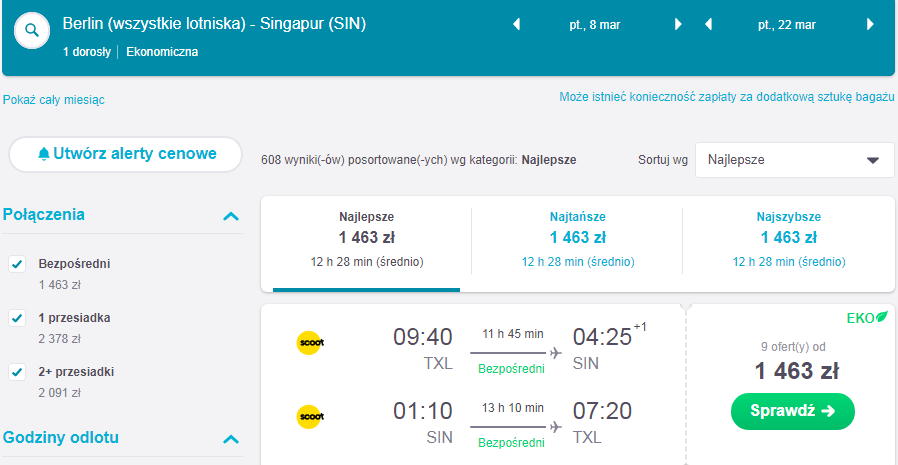
Task: Open the Pokaż cały miesiąc link
Action: point(53,100)
